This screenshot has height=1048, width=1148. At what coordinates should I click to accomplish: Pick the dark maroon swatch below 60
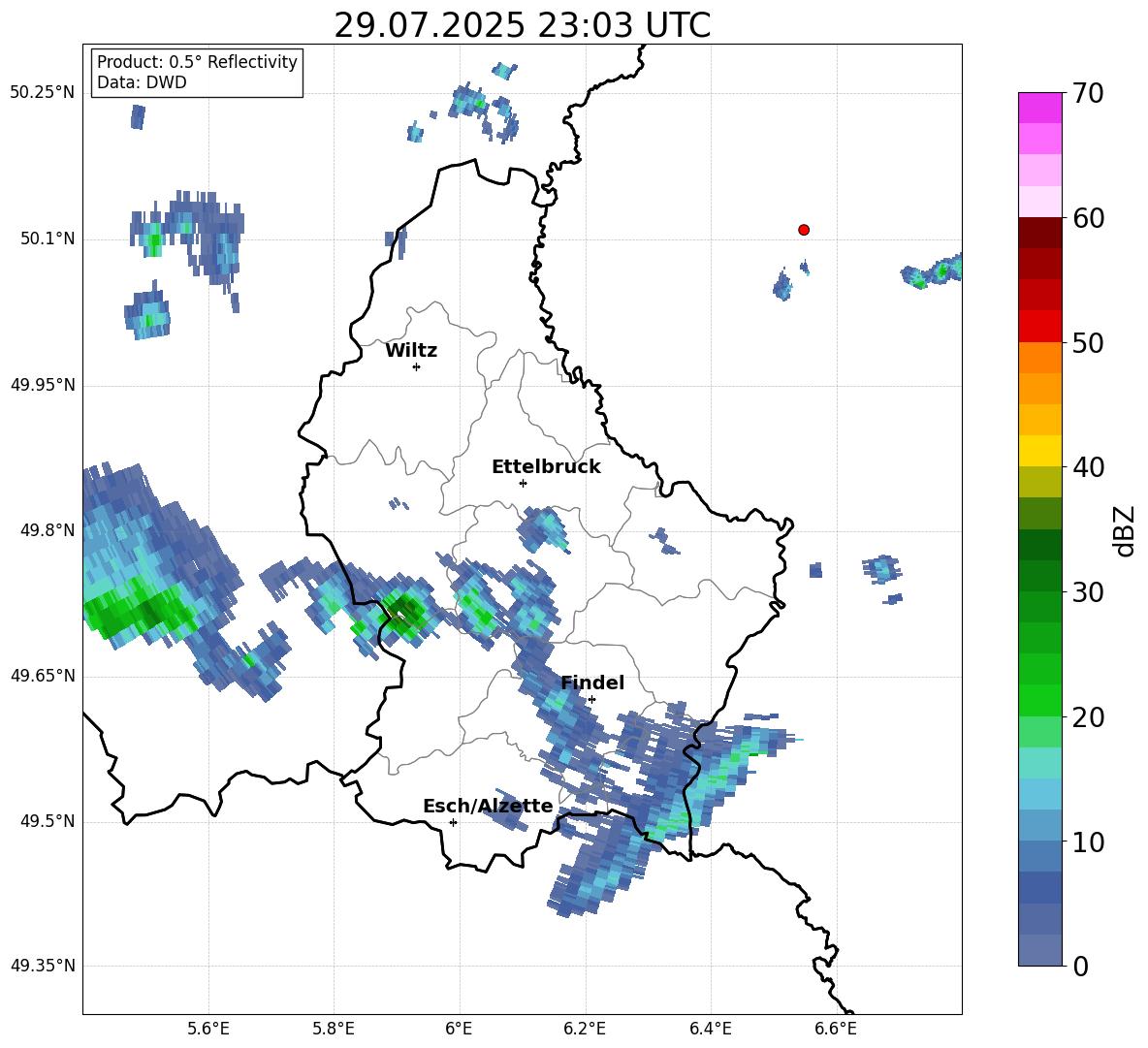click(1039, 233)
